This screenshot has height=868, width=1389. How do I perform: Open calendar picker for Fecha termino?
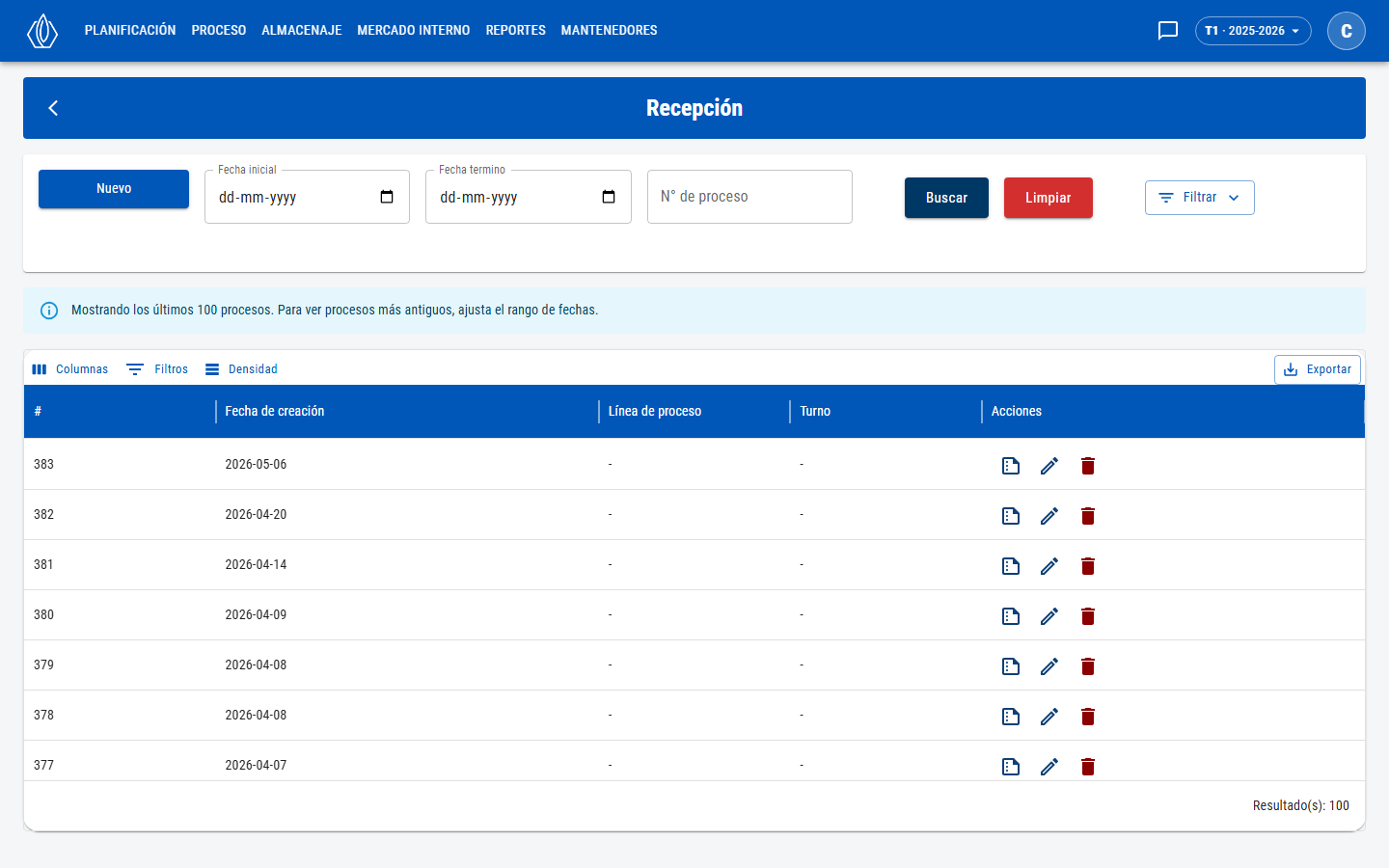(x=609, y=197)
